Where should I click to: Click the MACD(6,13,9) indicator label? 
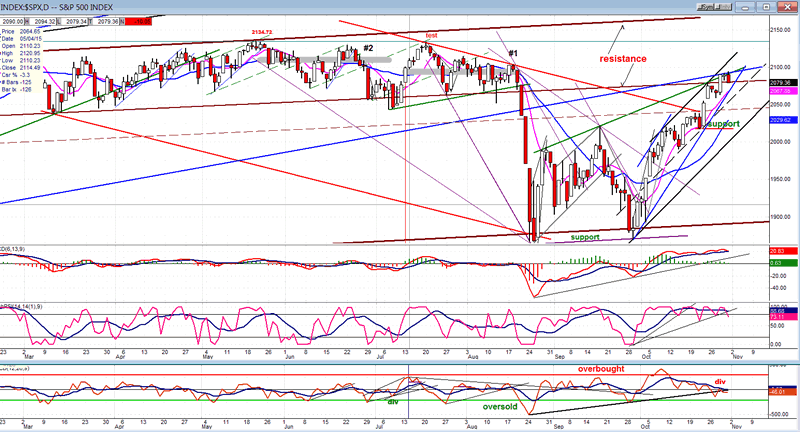[x=13, y=248]
